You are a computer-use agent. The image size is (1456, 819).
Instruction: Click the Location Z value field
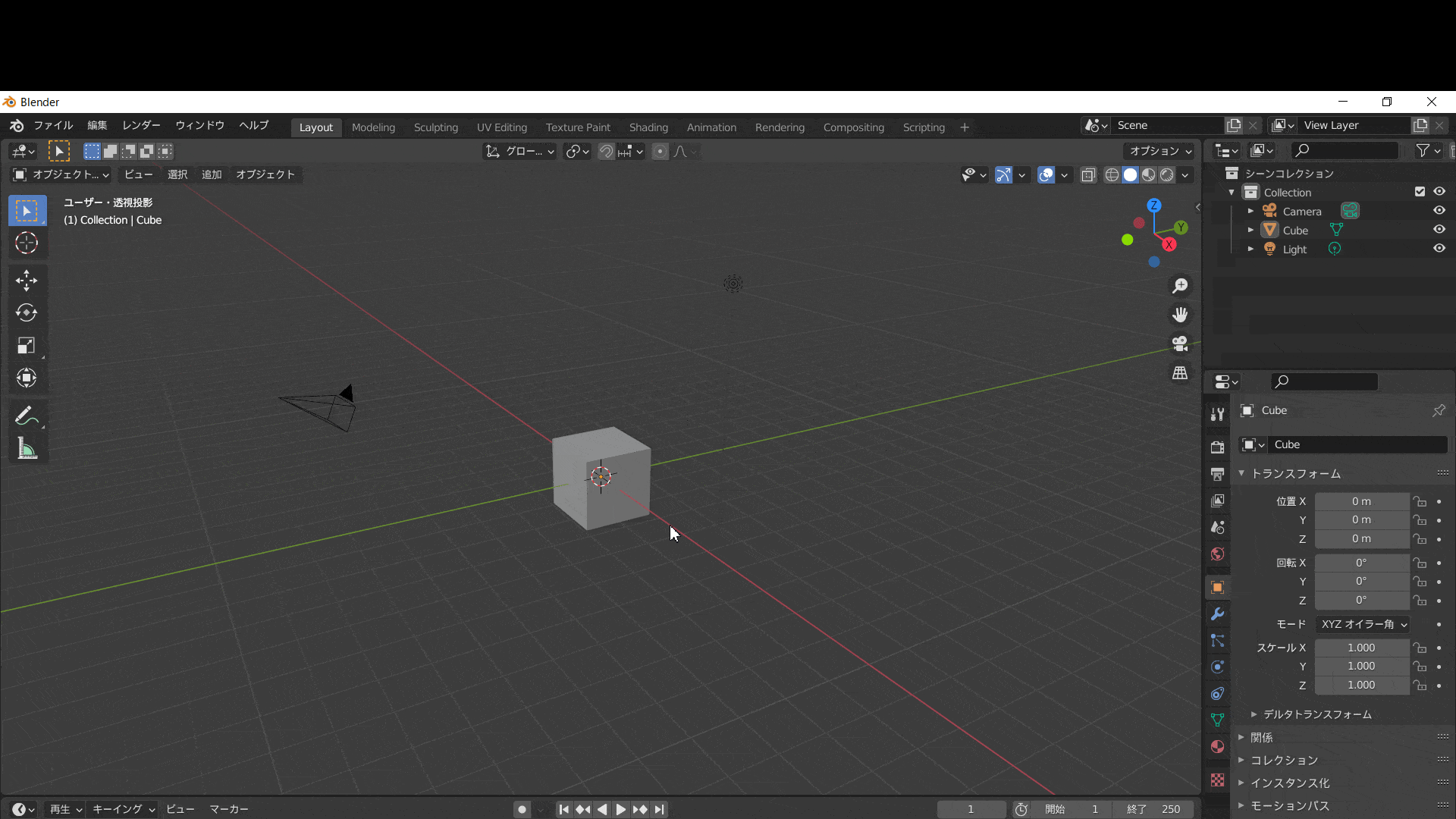pyautogui.click(x=1361, y=538)
